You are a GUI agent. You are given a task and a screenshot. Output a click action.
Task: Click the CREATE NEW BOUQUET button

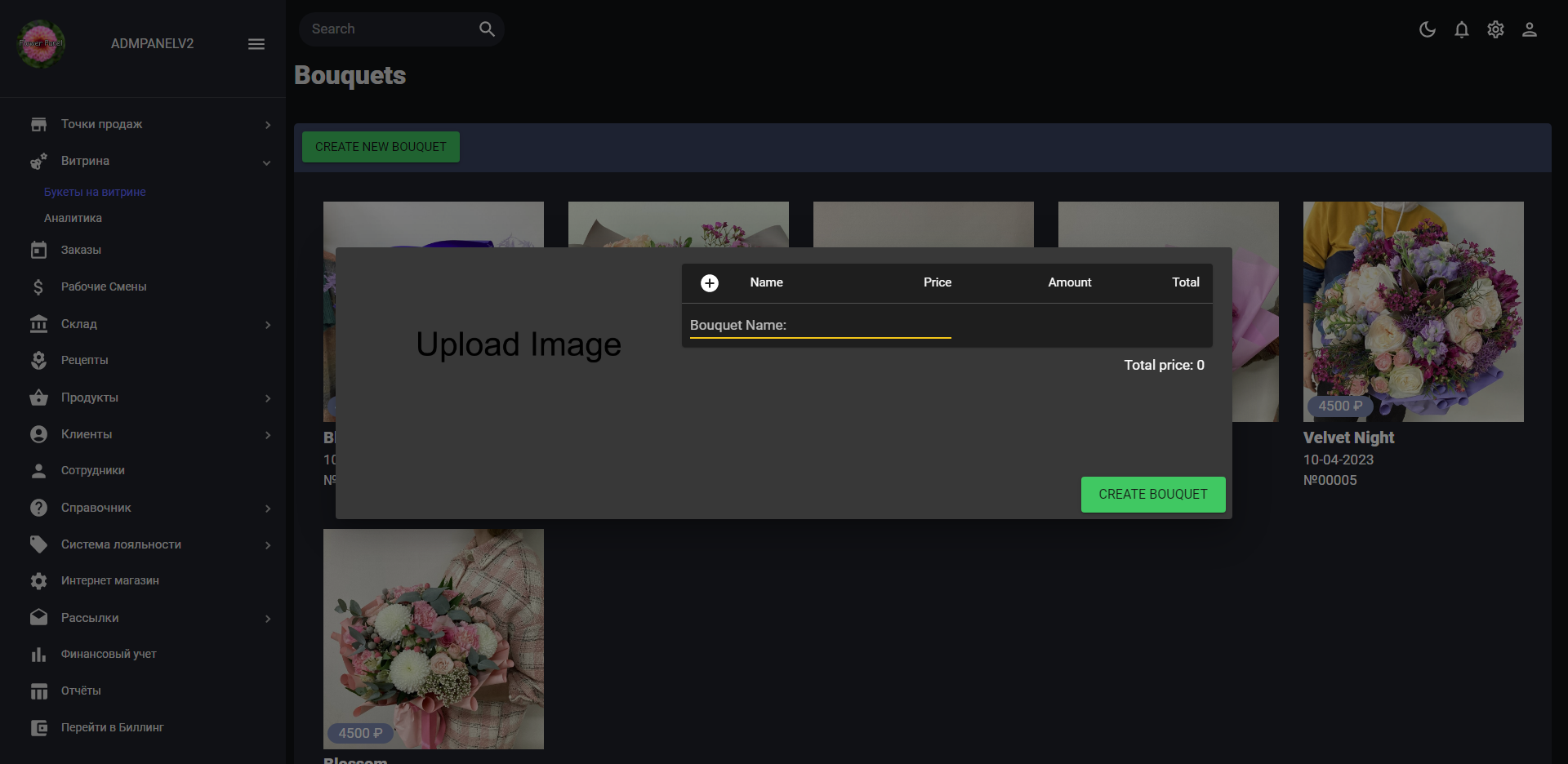coord(380,147)
